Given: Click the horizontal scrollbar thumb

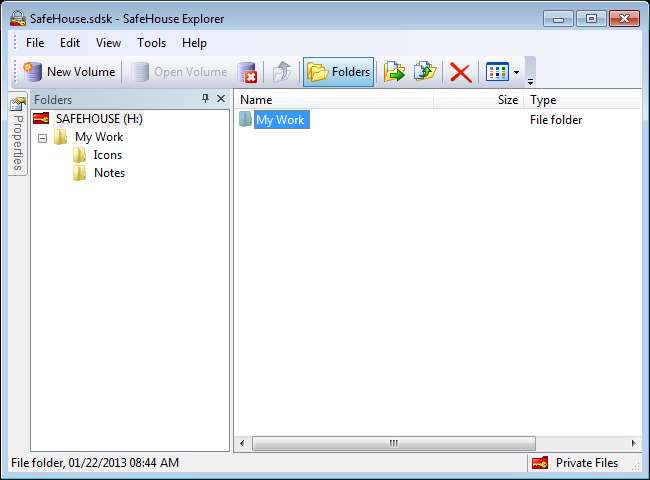Looking at the screenshot, I should (394, 444).
